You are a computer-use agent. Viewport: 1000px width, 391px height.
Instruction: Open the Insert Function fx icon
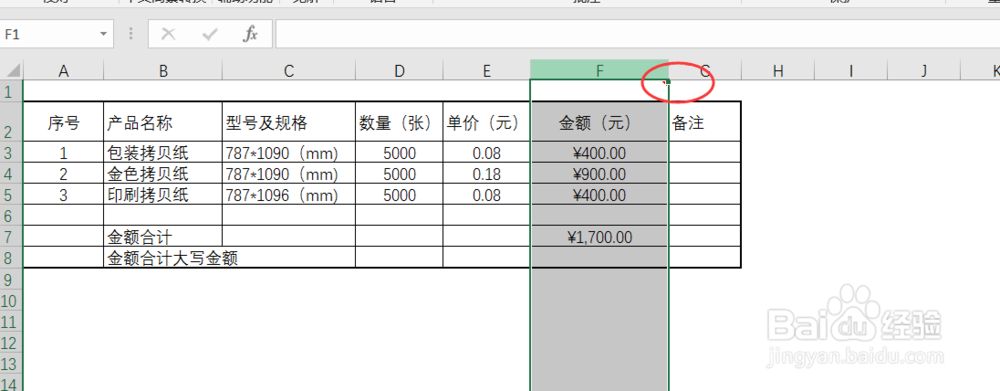point(251,34)
